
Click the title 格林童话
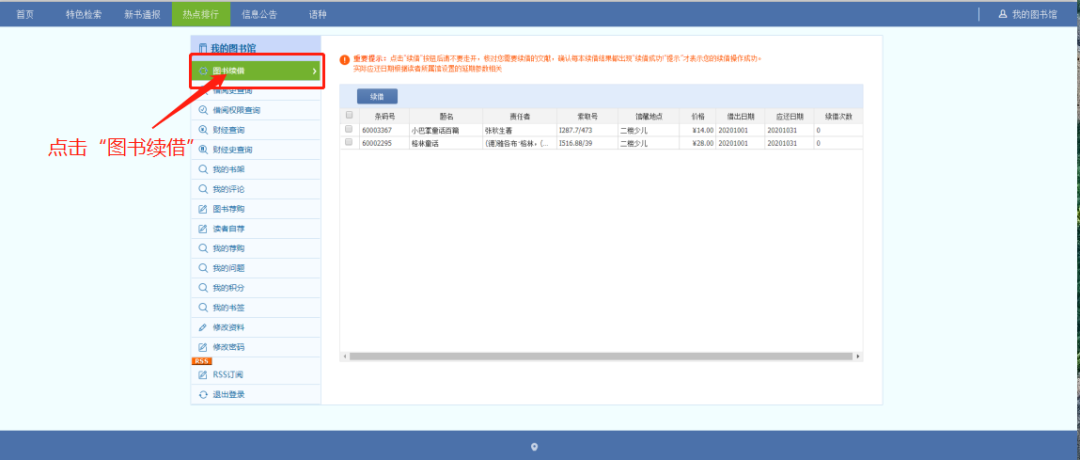click(x=424, y=143)
